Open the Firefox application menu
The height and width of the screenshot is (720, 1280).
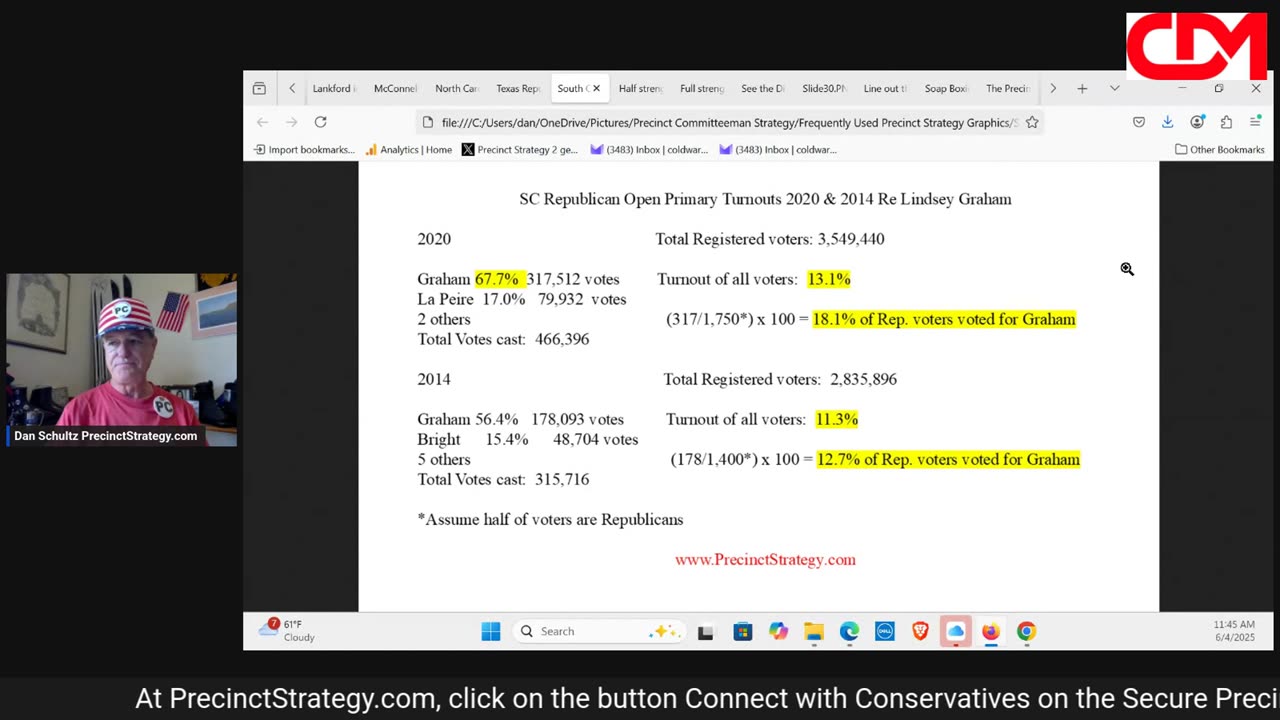(1255, 122)
